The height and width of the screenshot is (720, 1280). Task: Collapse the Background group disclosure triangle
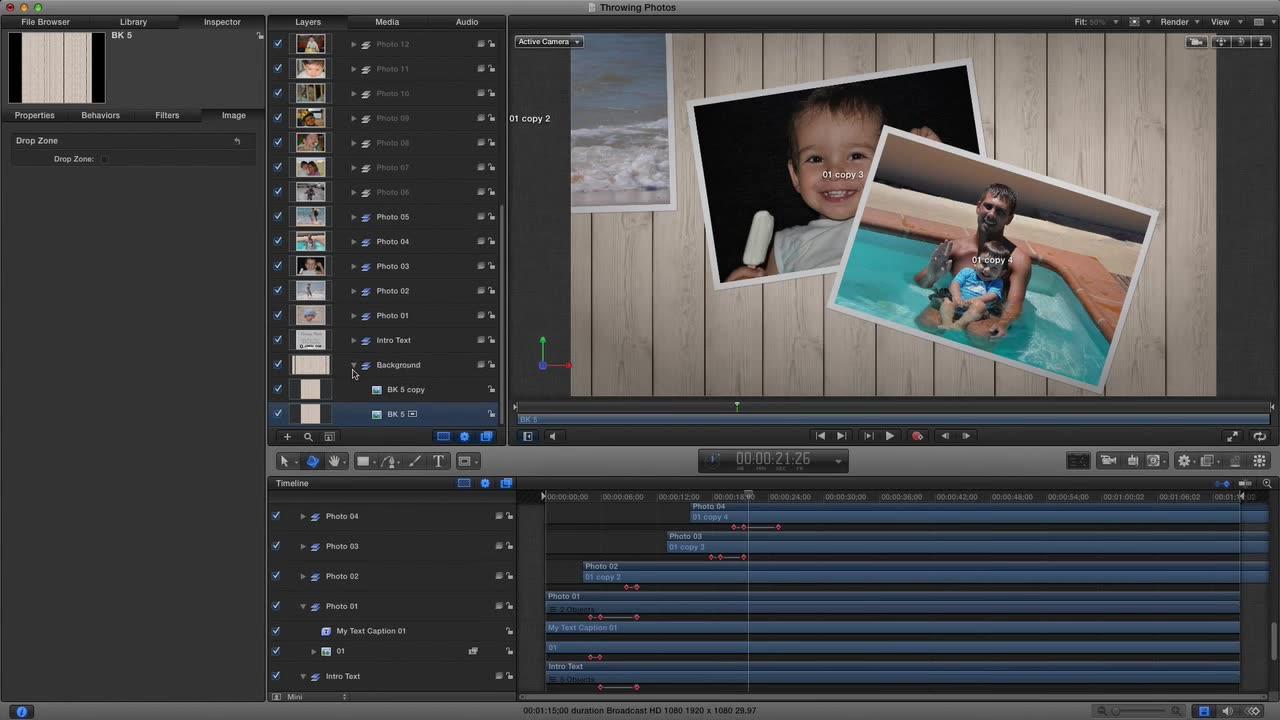click(353, 365)
